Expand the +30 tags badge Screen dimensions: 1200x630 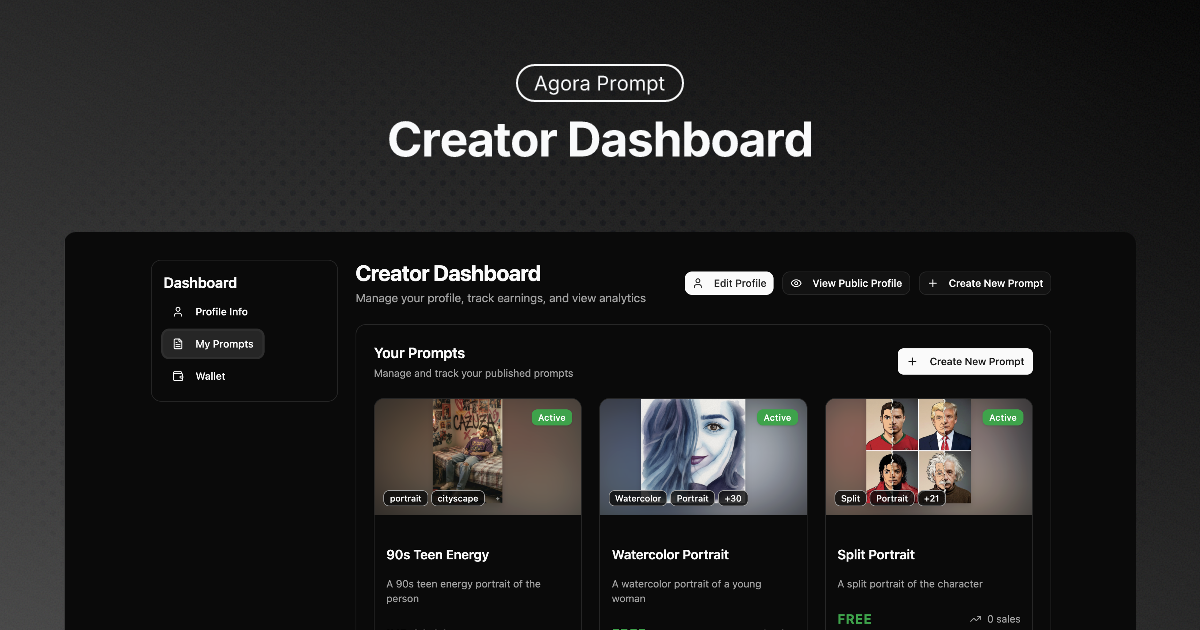(x=734, y=498)
